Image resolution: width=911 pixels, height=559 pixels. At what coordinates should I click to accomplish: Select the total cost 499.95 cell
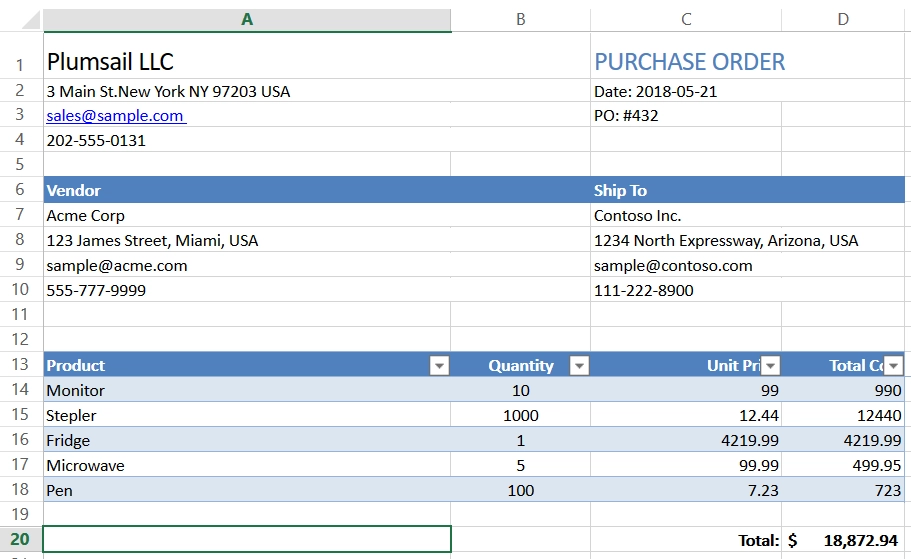tap(843, 464)
